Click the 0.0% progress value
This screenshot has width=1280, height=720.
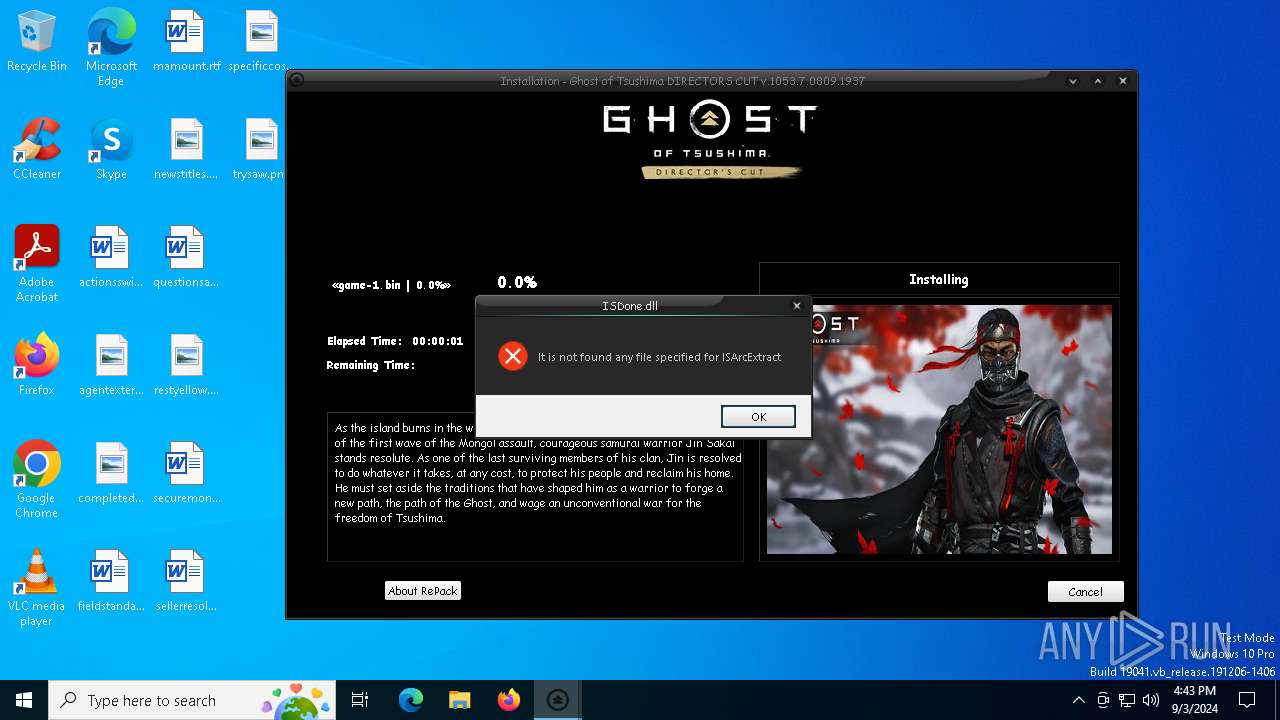517,282
